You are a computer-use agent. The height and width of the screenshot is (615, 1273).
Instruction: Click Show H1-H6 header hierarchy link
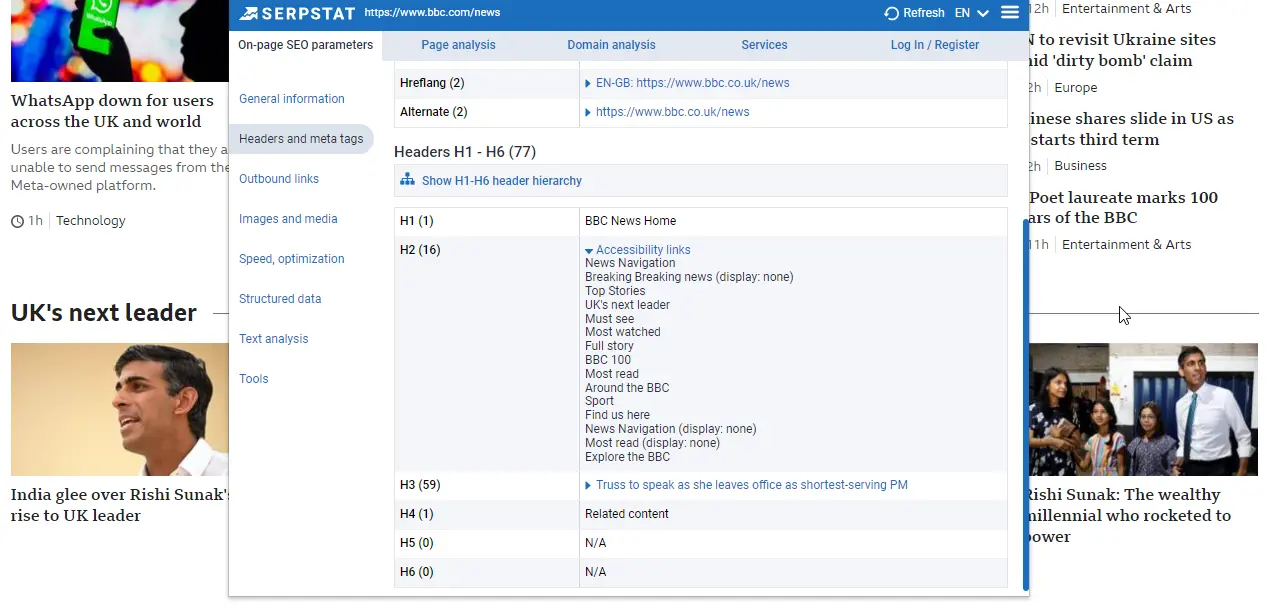tap(502, 181)
